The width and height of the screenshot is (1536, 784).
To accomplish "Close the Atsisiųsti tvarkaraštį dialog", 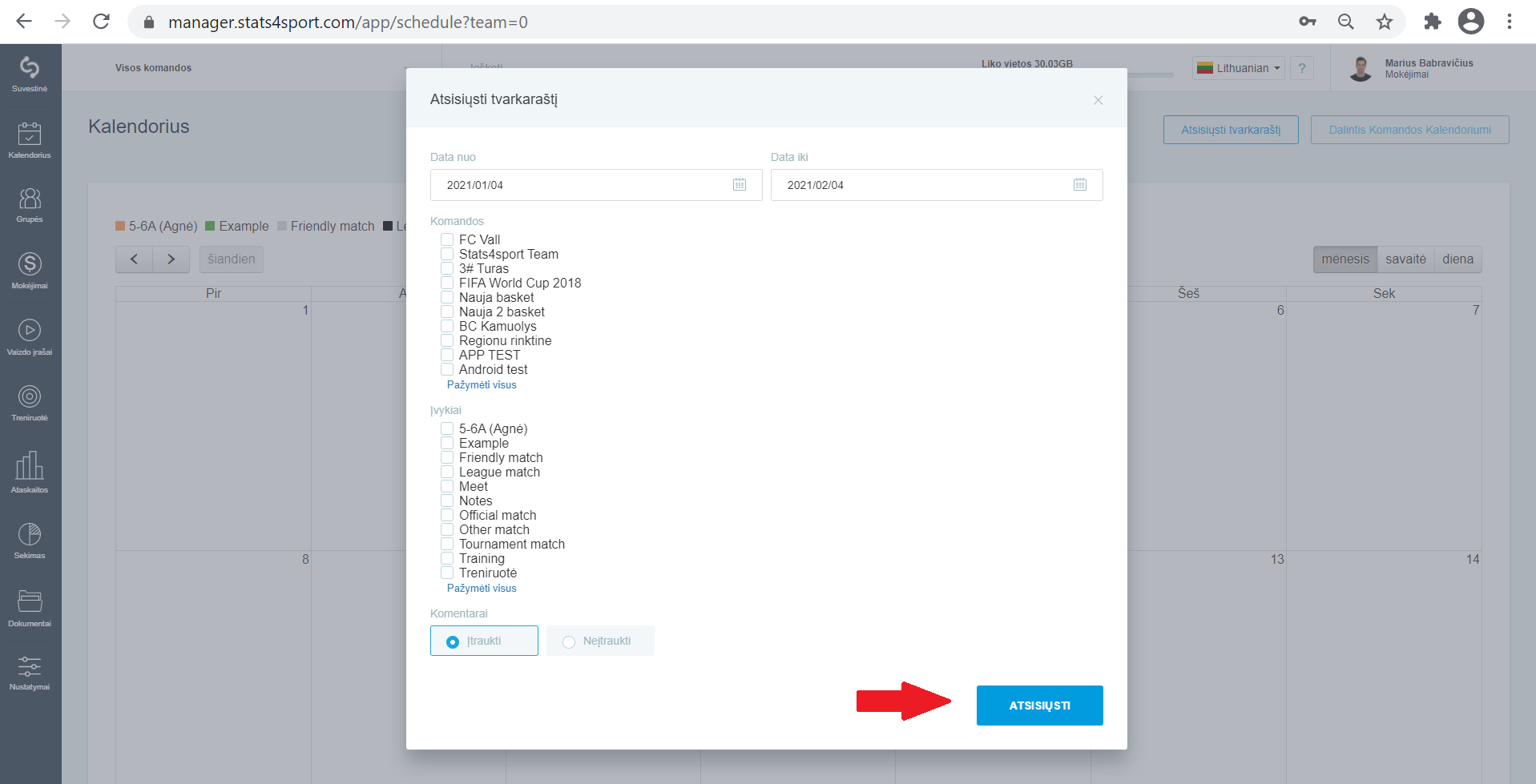I will click(x=1099, y=100).
